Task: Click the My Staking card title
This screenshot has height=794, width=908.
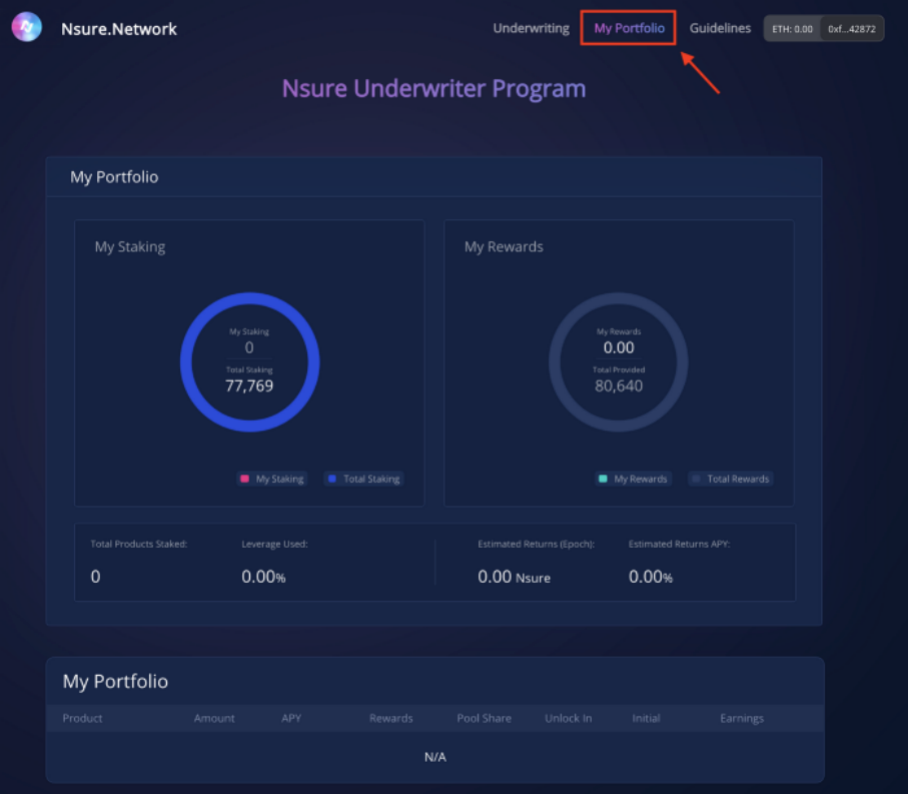Action: [x=130, y=247]
